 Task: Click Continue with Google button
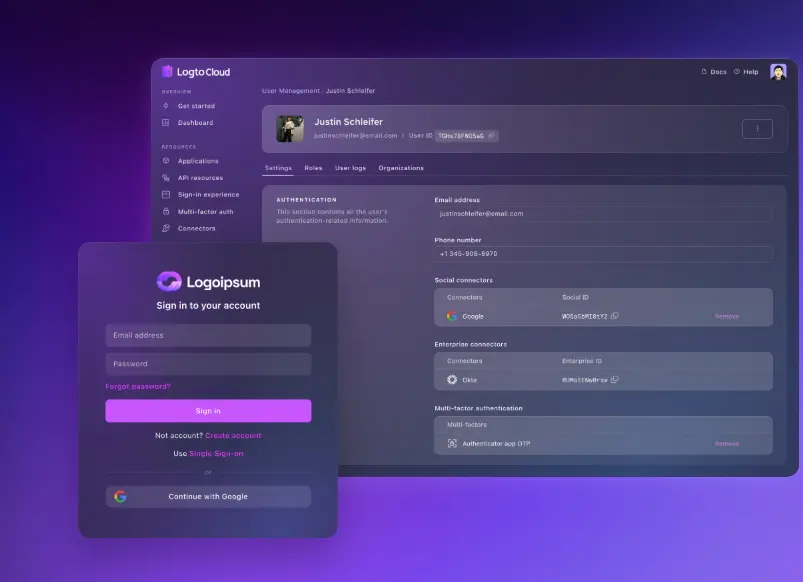[208, 496]
